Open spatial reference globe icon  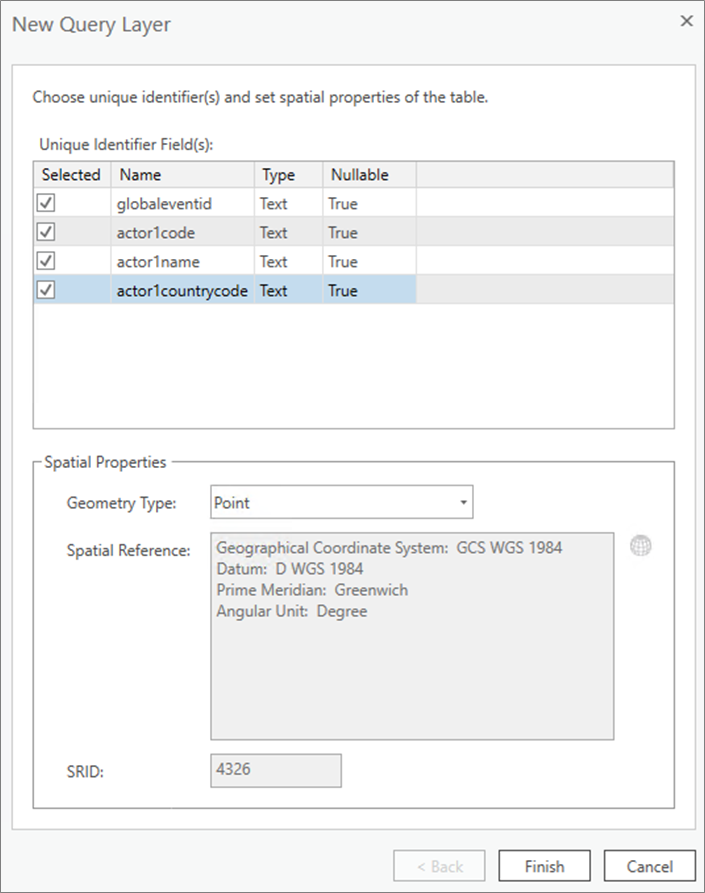(x=641, y=546)
